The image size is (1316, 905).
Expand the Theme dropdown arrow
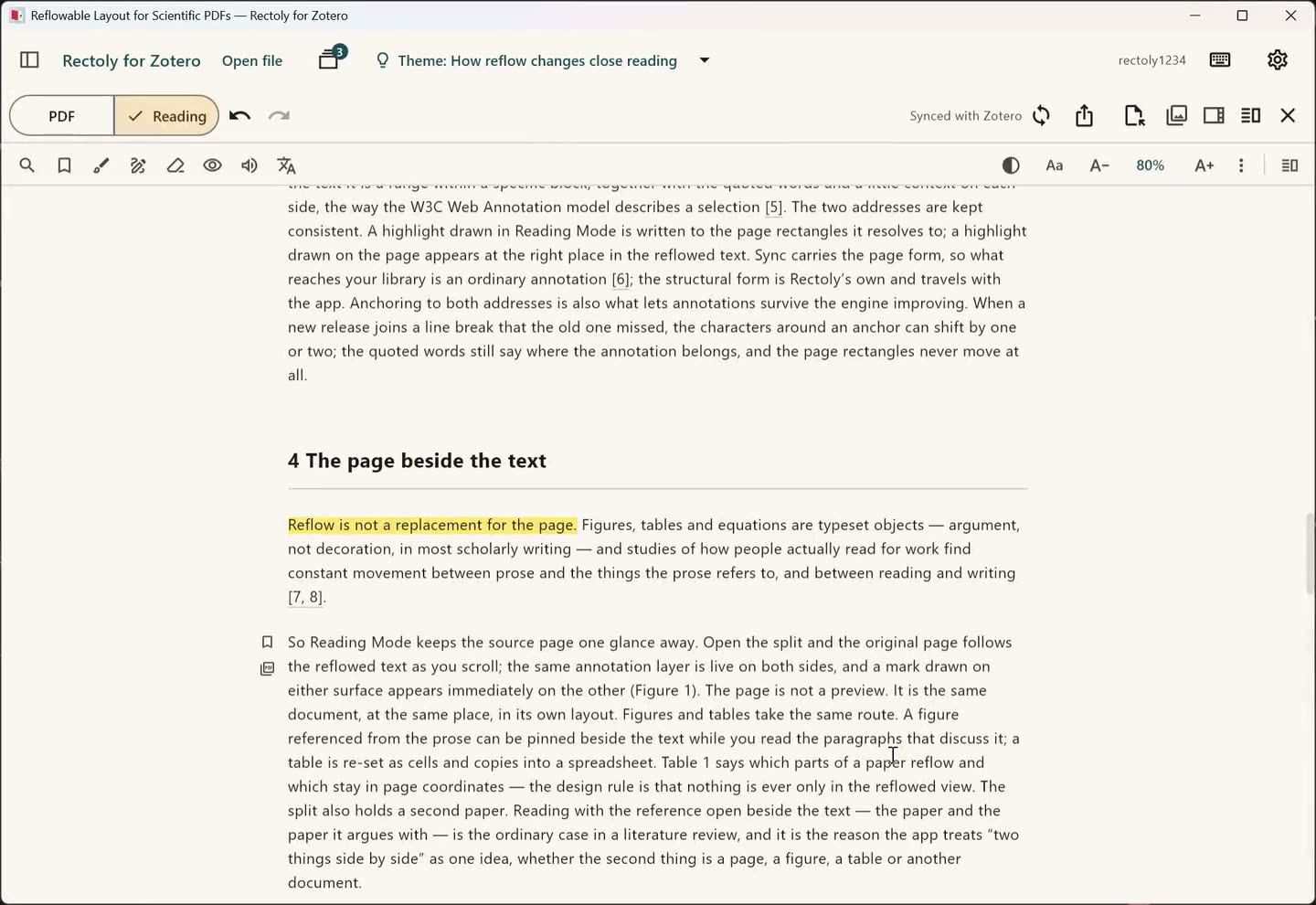pyautogui.click(x=705, y=60)
